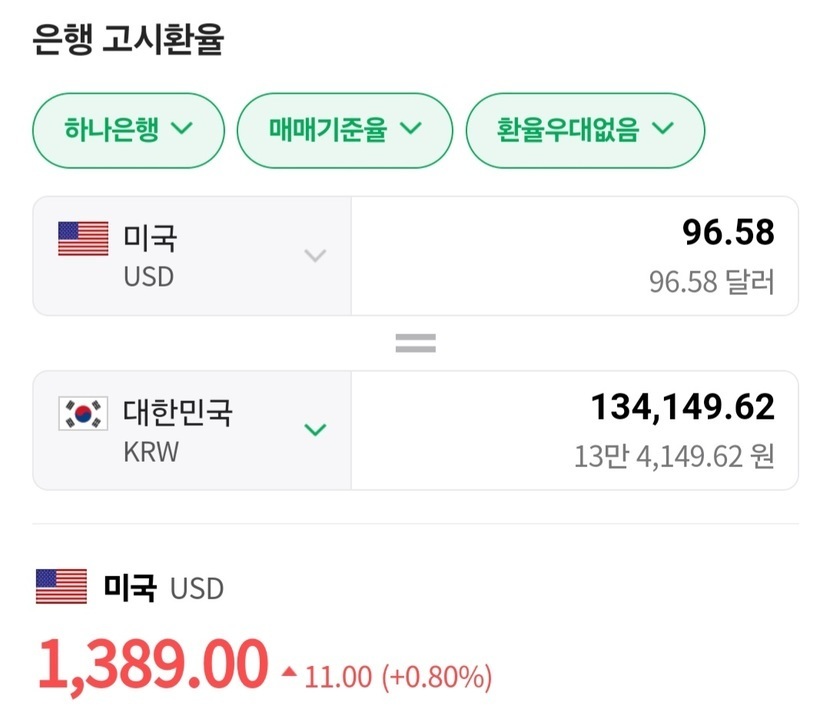Image resolution: width=830 pixels, height=716 pixels.
Task: Click the 11.00 (+0.80%) change text
Action: pyautogui.click(x=398, y=678)
